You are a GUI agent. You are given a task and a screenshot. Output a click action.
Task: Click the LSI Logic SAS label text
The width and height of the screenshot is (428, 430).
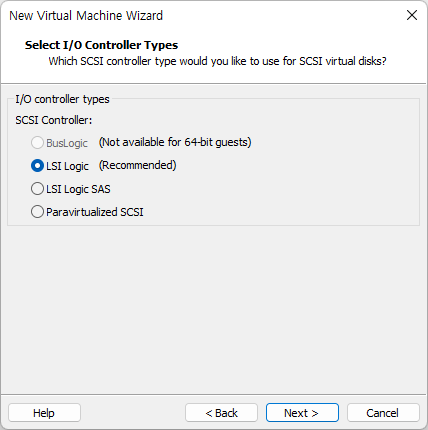pos(78,189)
